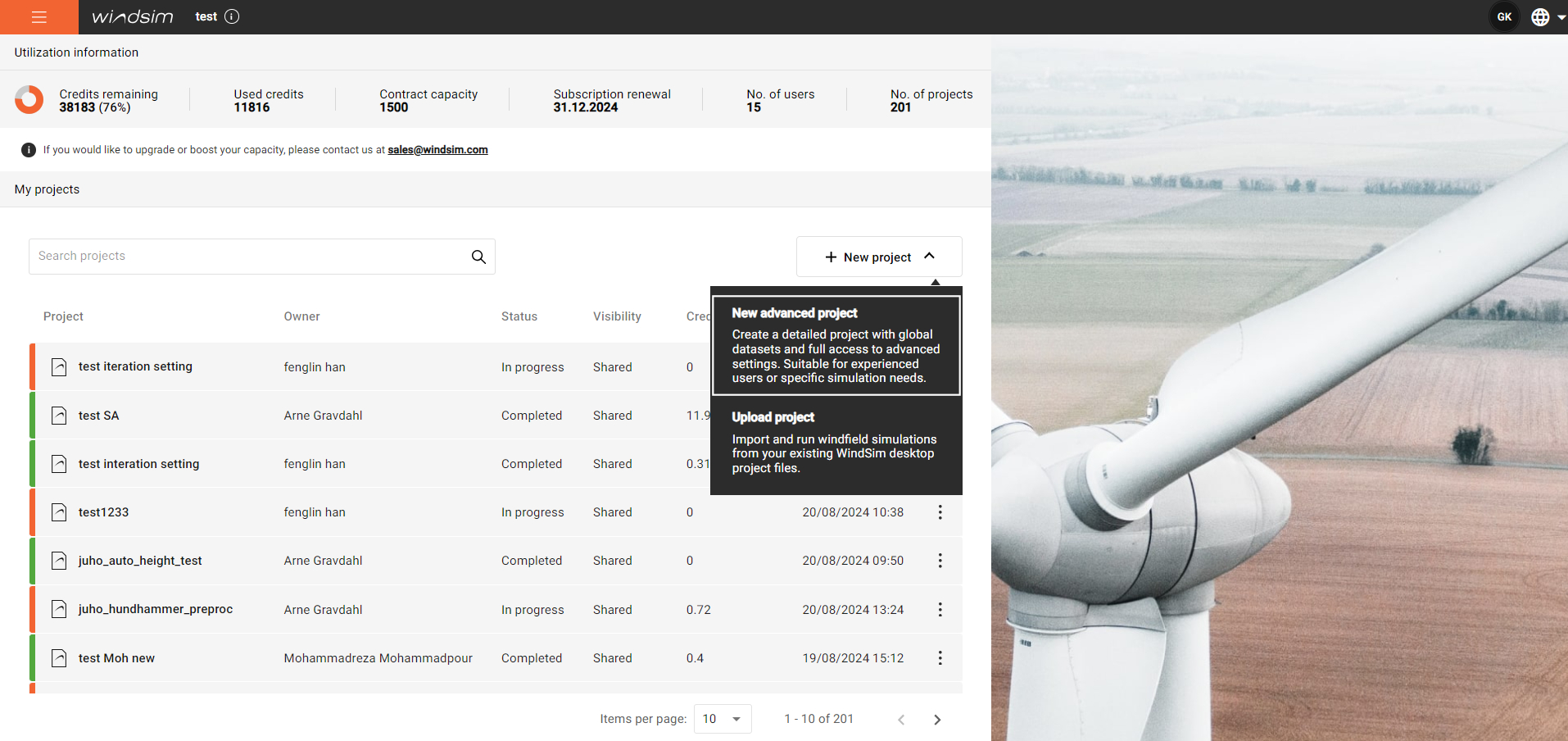
Task: Click the Search projects input field
Action: pos(250,257)
